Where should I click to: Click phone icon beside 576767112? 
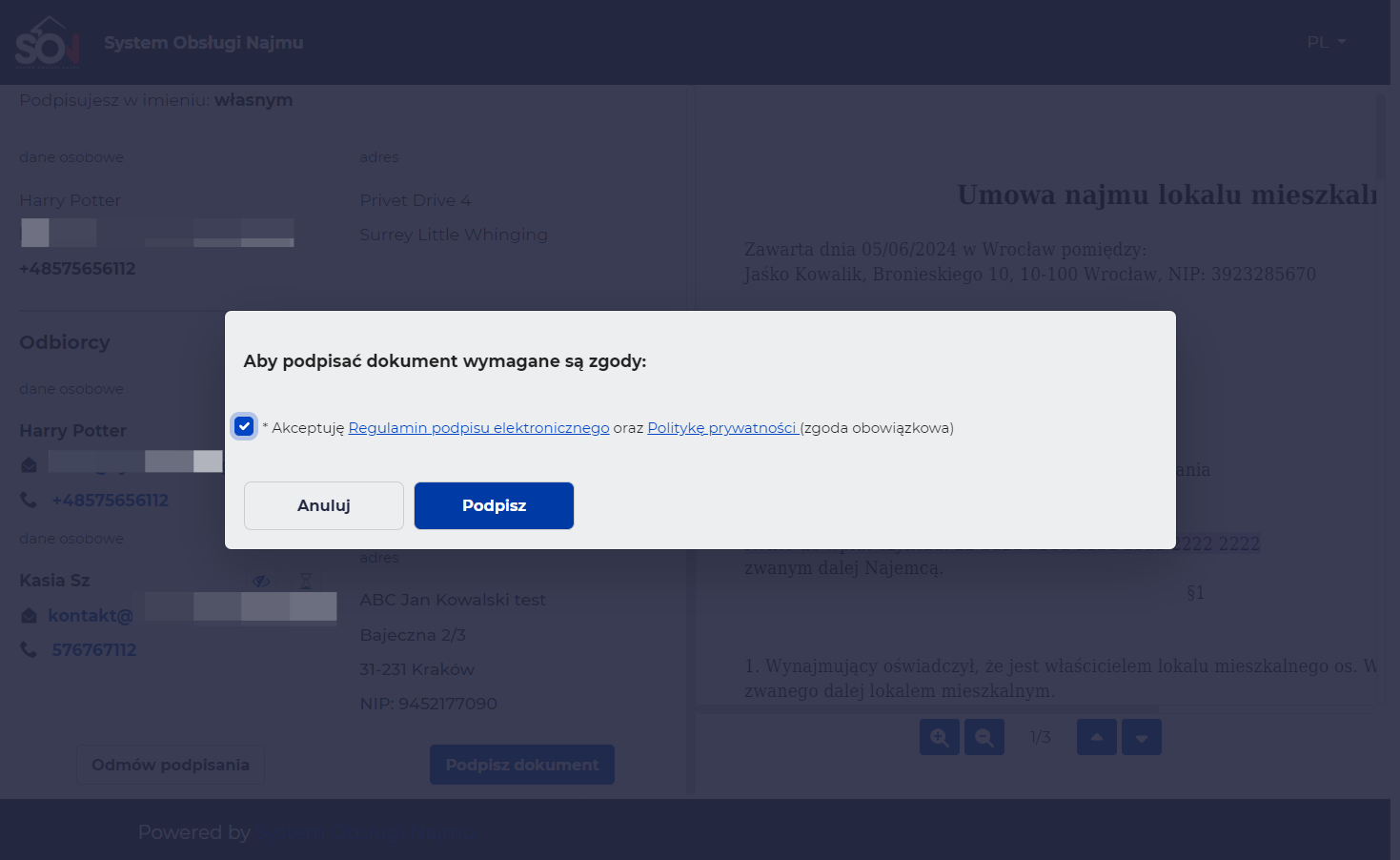point(29,649)
